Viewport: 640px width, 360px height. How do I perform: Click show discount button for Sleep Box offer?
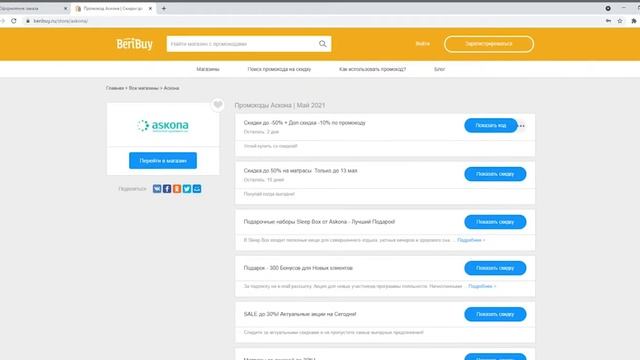point(495,222)
